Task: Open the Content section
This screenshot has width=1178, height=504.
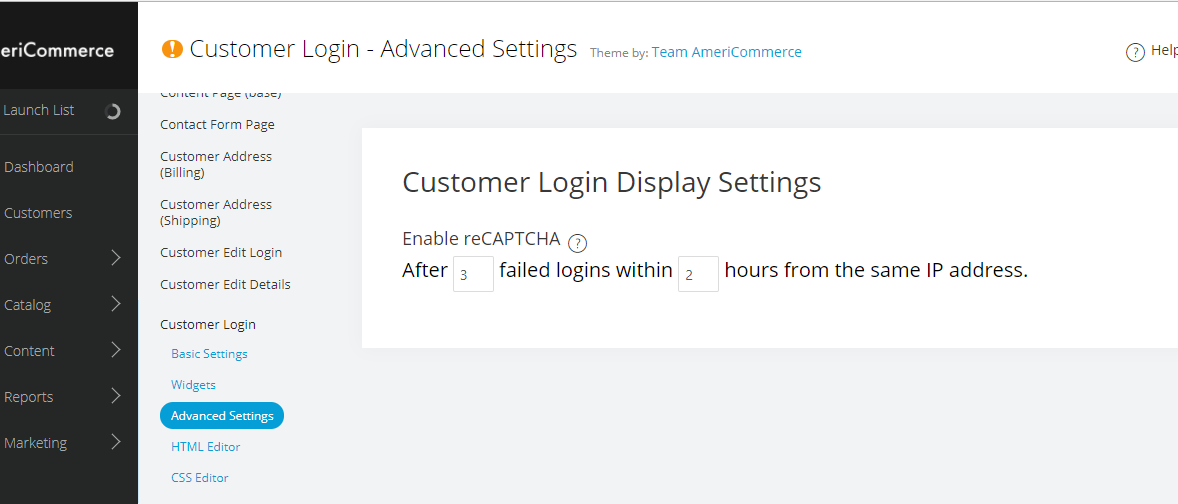Action: [29, 351]
